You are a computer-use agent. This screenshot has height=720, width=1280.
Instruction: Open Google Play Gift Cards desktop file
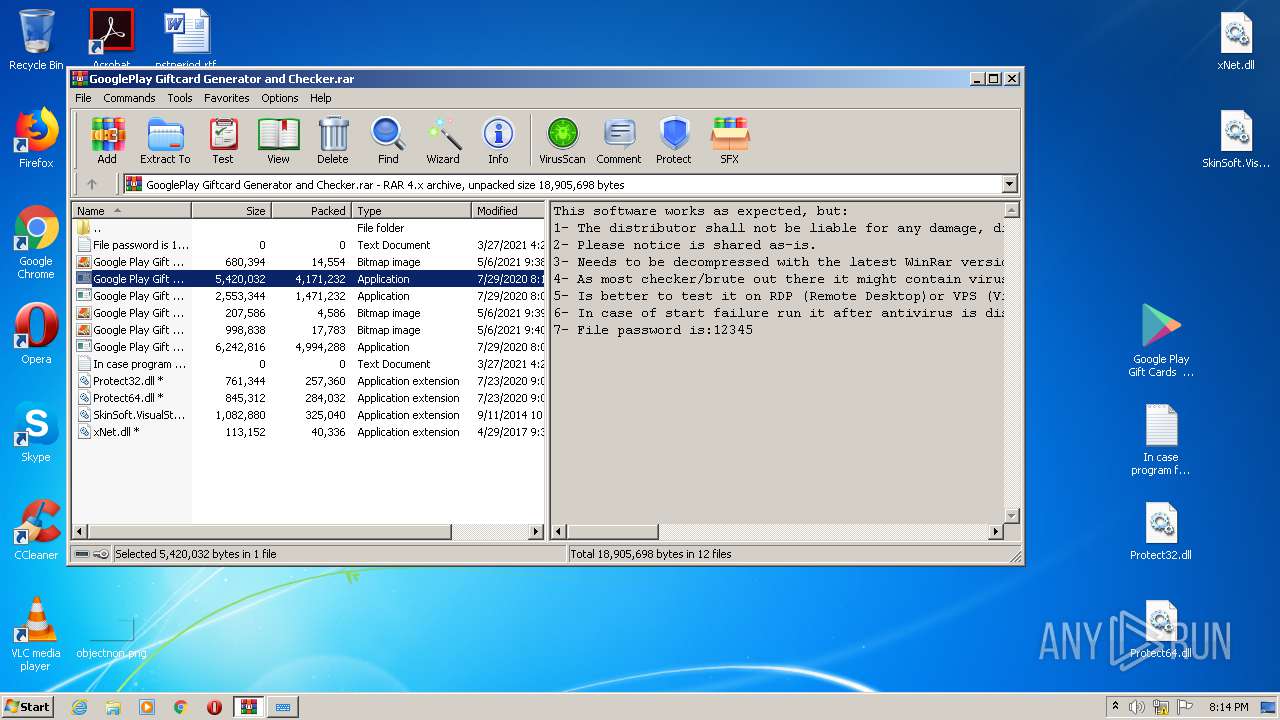click(1161, 340)
